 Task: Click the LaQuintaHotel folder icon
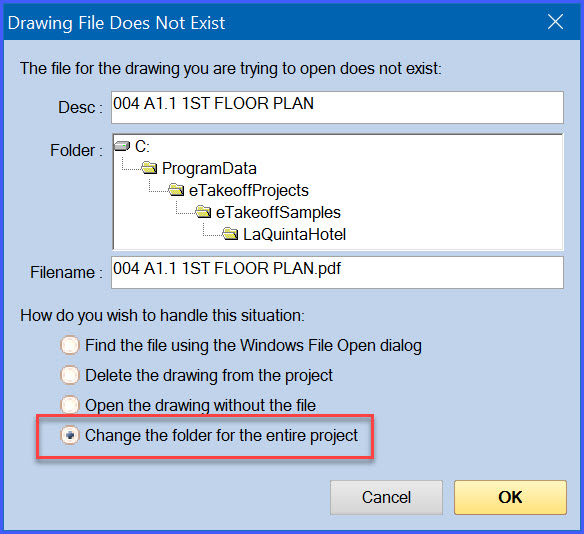click(x=230, y=234)
